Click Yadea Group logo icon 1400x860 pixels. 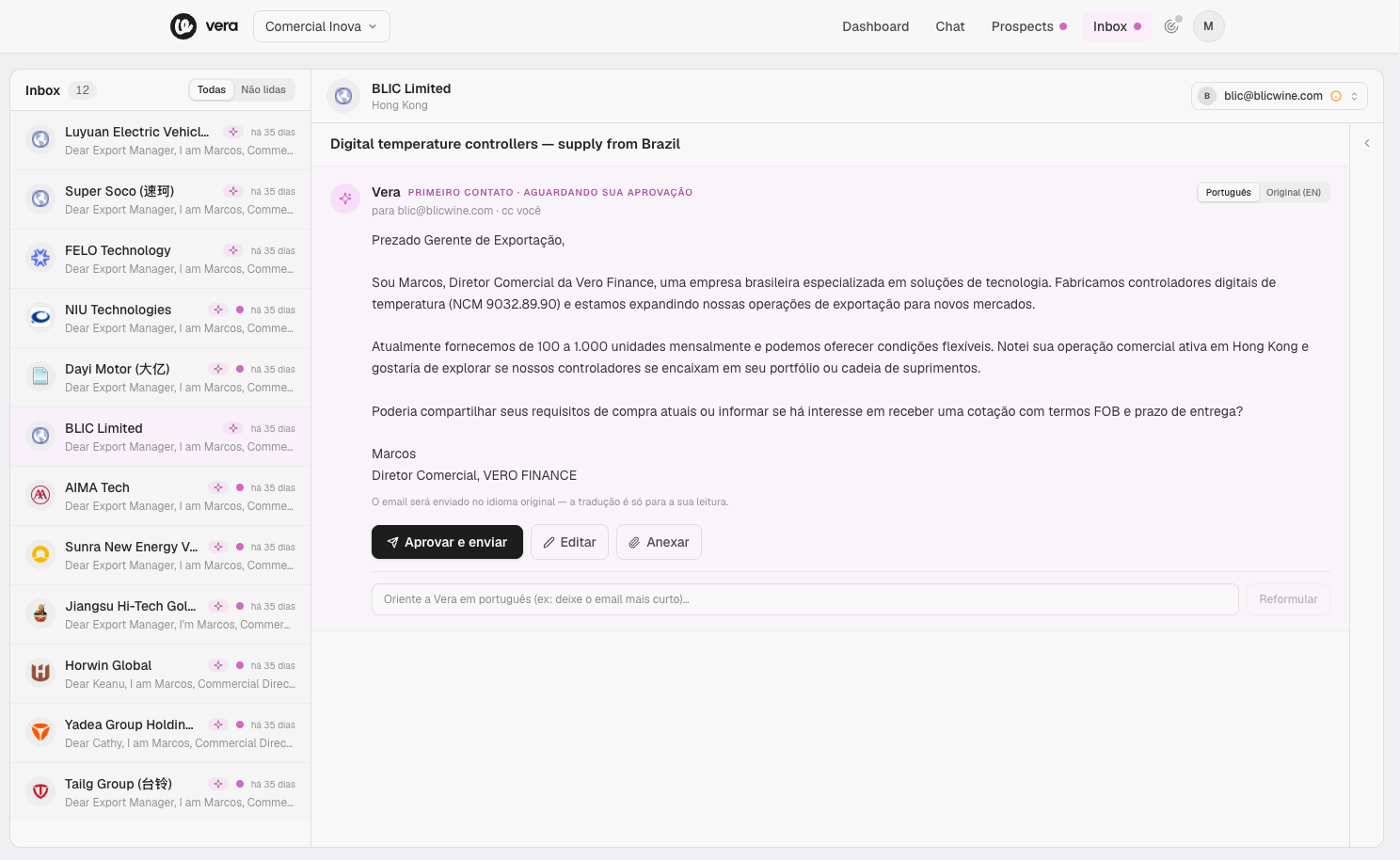40,732
